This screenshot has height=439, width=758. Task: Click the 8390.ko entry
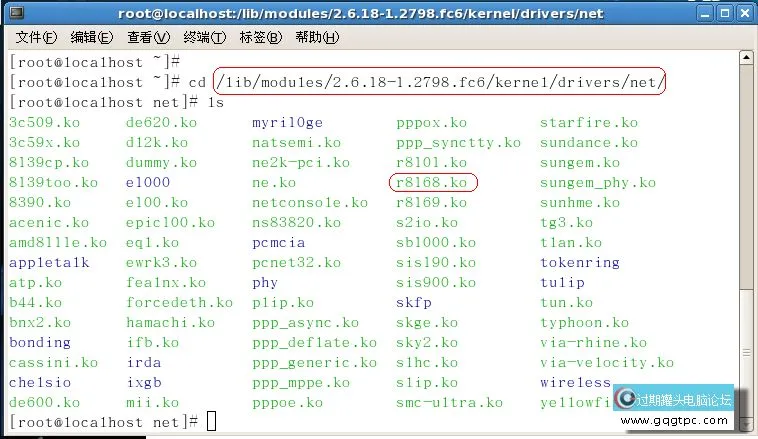[x=40, y=203]
